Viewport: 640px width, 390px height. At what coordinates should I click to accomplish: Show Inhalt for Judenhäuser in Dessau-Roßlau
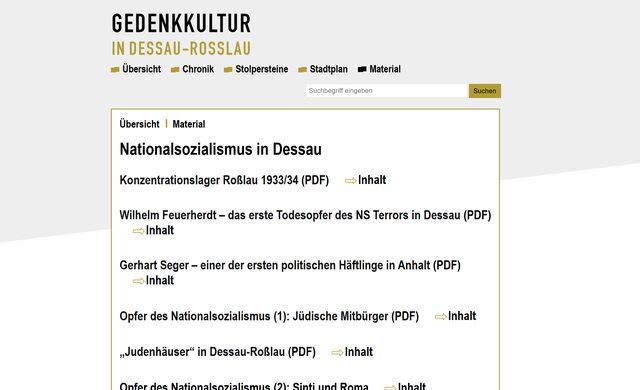(359, 352)
